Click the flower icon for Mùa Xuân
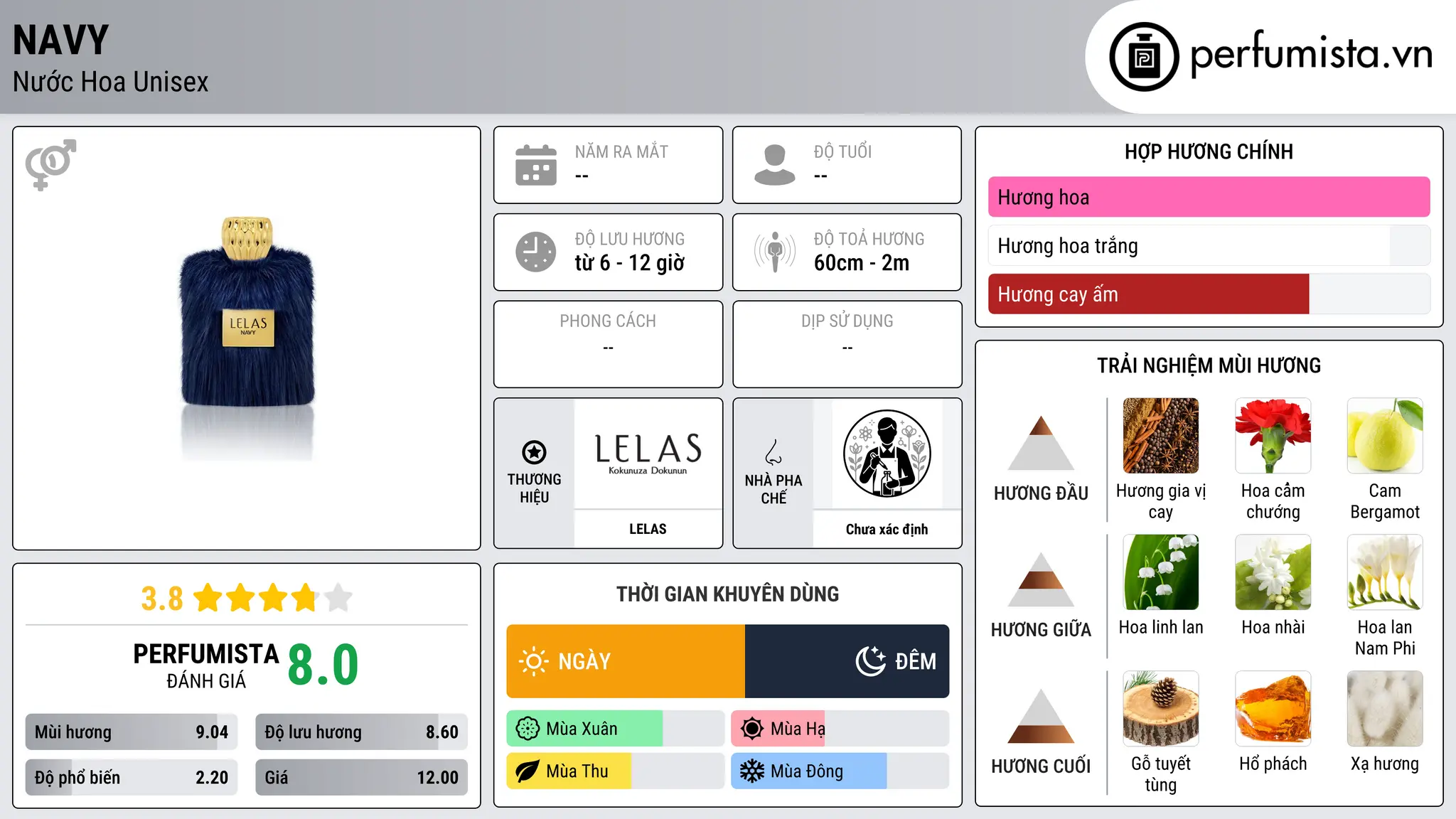Viewport: 1456px width, 819px height. point(528,729)
